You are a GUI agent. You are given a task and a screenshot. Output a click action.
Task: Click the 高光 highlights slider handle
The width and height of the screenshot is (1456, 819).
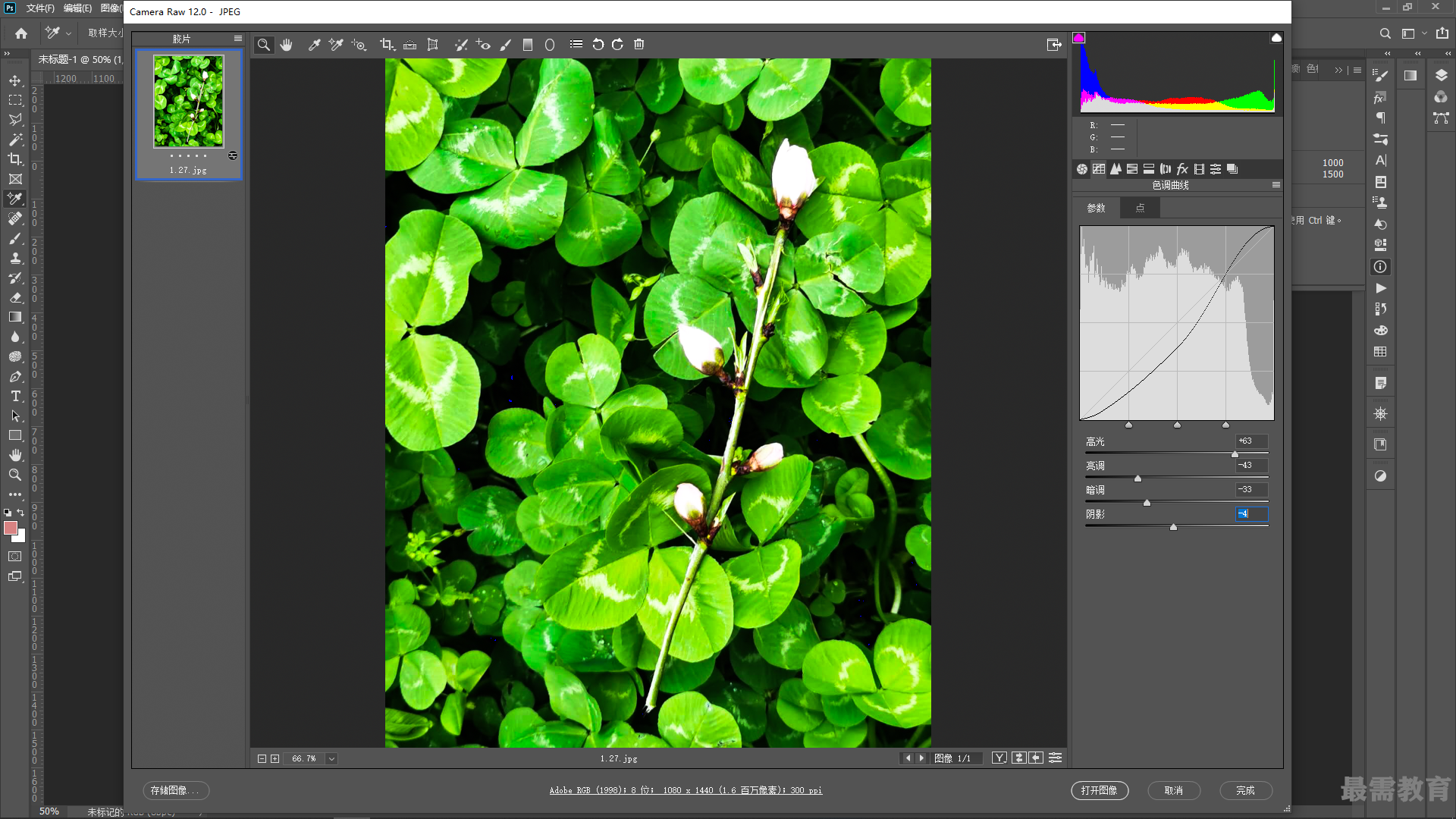pyautogui.click(x=1235, y=454)
